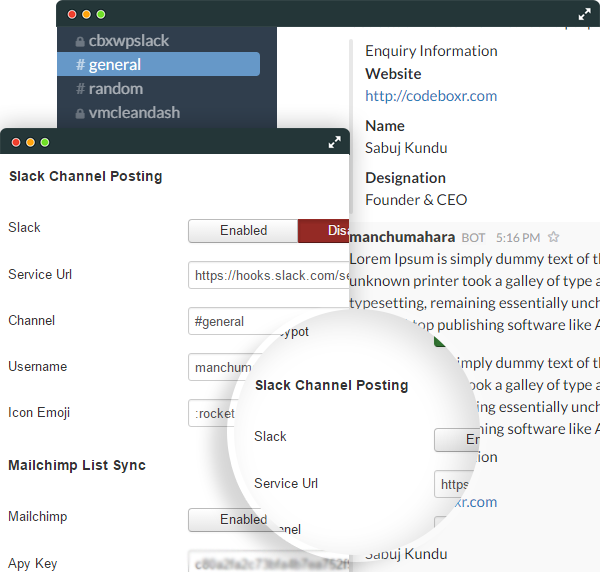
Task: Click the Service Url input field
Action: pyautogui.click(x=269, y=275)
